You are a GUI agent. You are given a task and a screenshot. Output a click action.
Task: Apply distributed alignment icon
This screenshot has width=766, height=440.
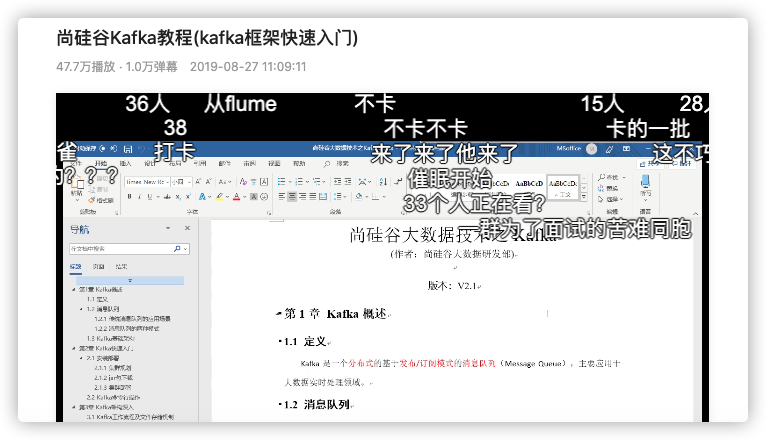[x=323, y=197]
